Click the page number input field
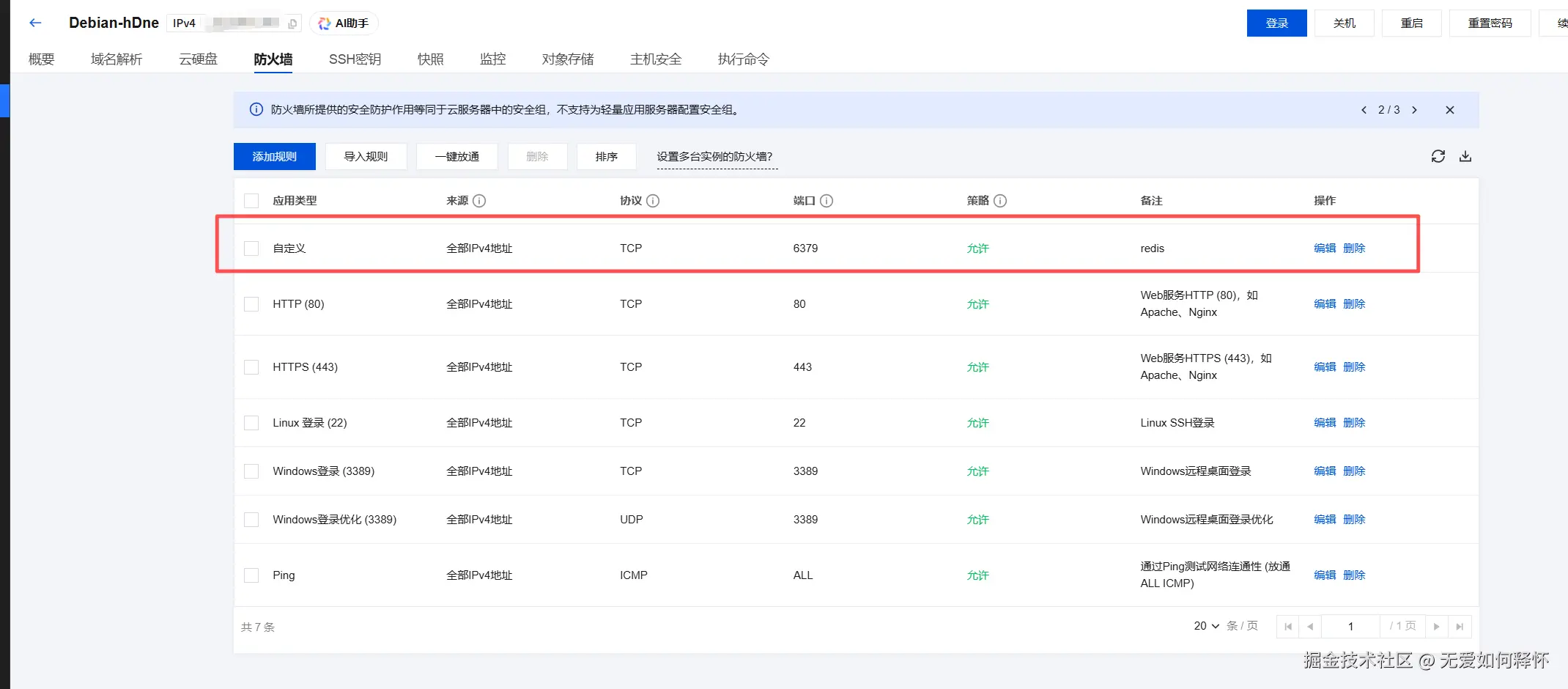Screen dimensions: 1568x689 click(1350, 627)
